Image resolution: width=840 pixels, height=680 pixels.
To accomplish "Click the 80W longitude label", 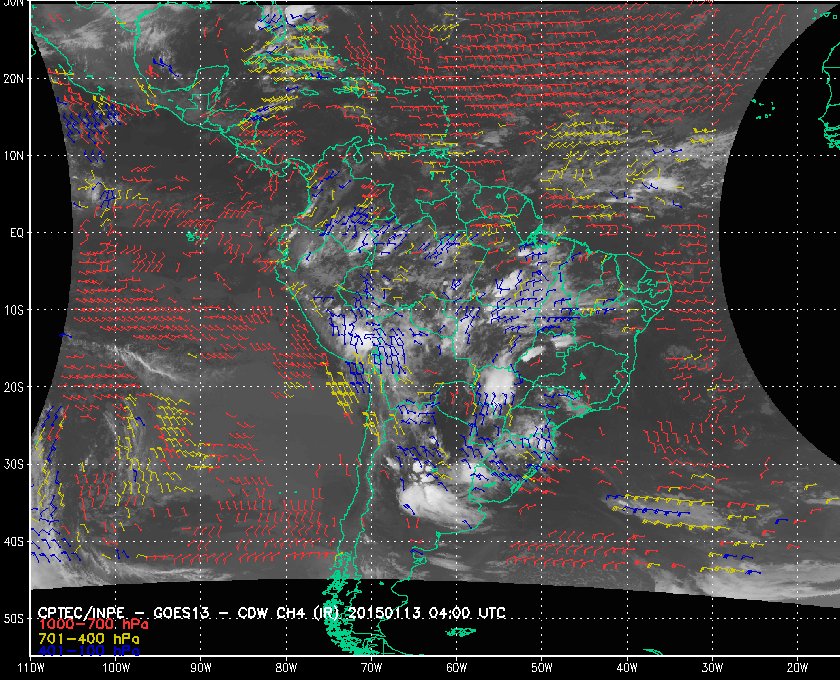I will [x=286, y=668].
